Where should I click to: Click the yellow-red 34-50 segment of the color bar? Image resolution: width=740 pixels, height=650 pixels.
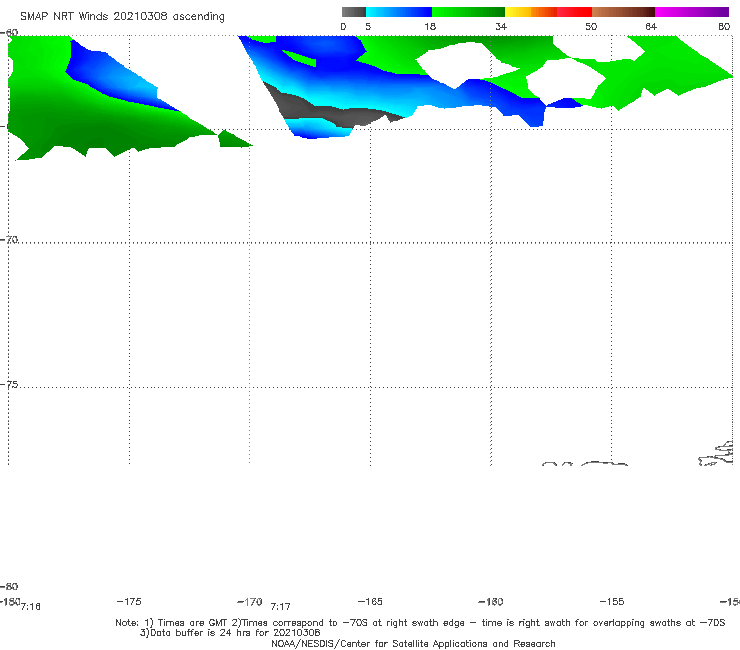(548, 12)
